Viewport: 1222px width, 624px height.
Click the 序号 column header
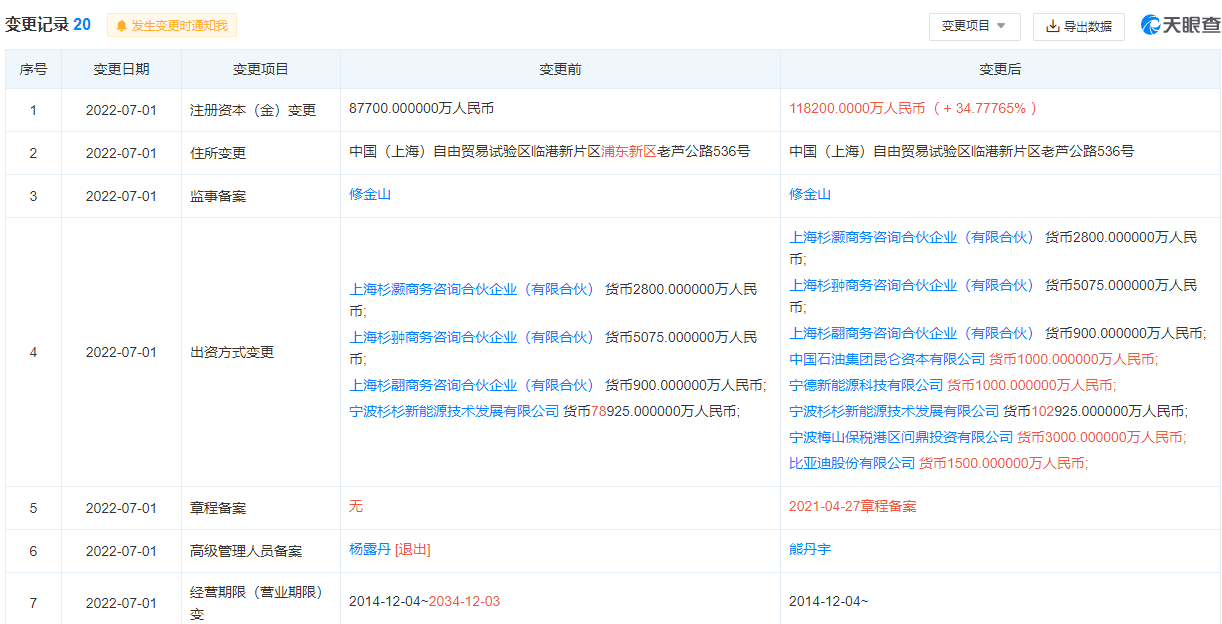tap(33, 69)
